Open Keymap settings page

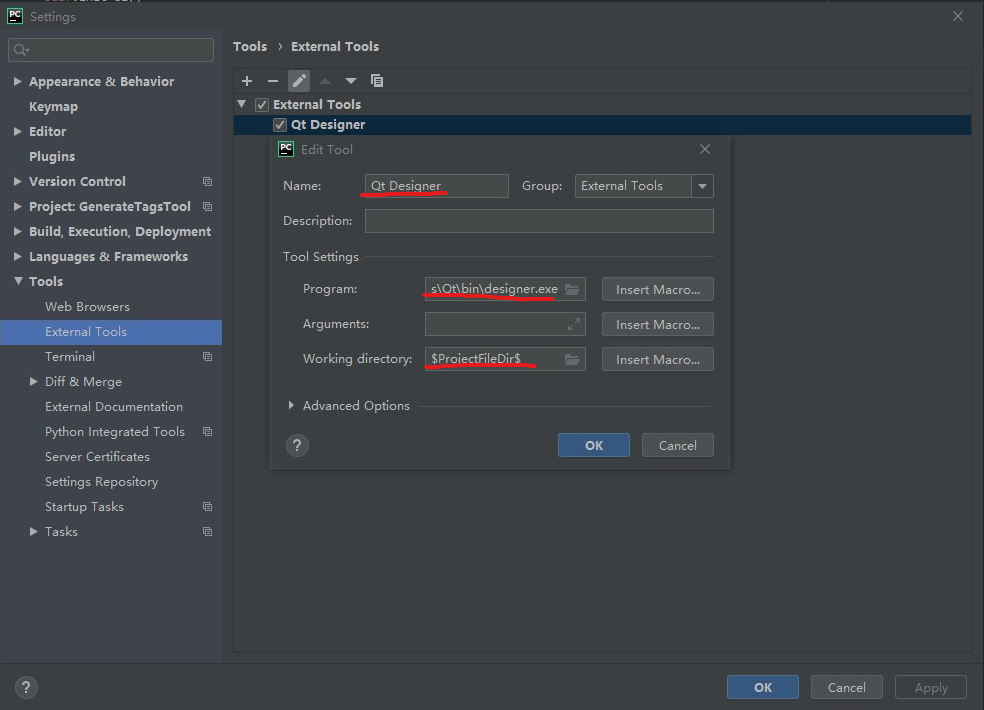click(x=53, y=107)
